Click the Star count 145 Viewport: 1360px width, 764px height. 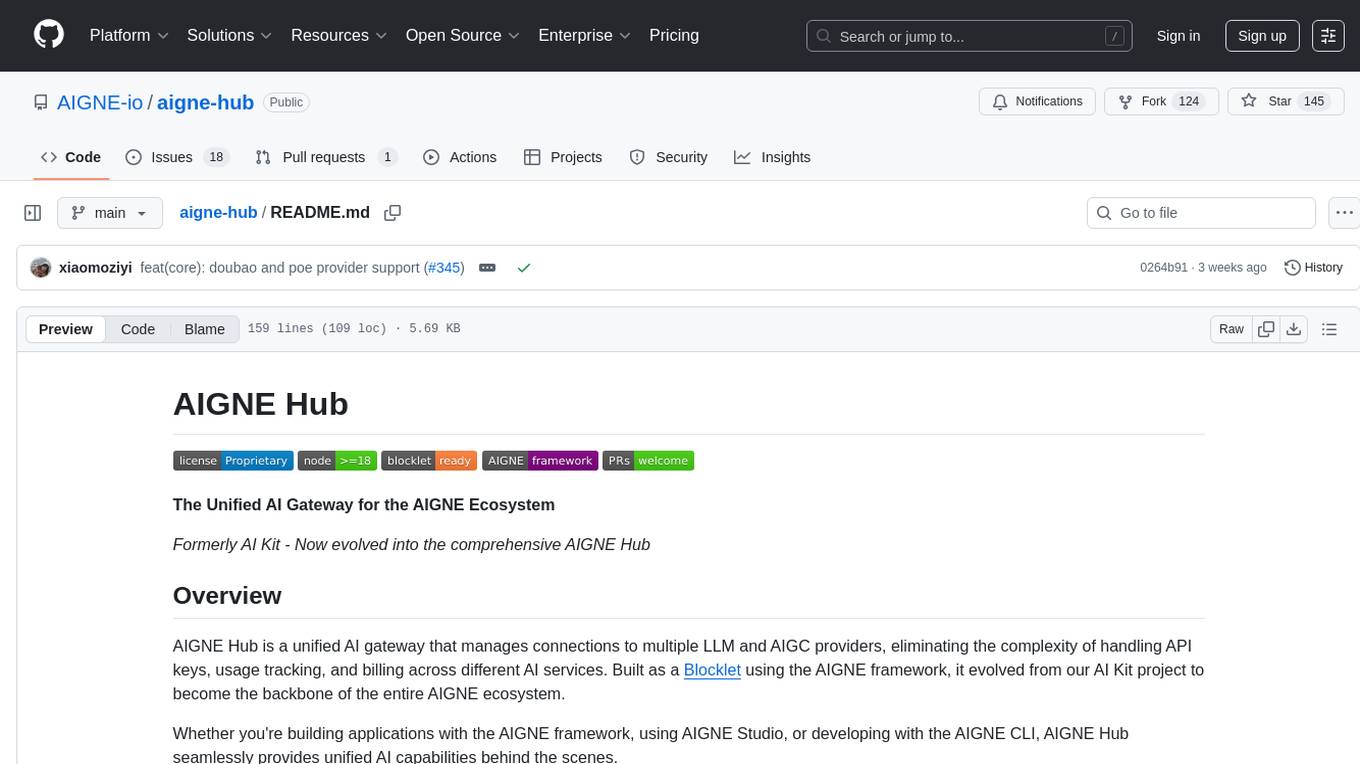coord(1314,102)
